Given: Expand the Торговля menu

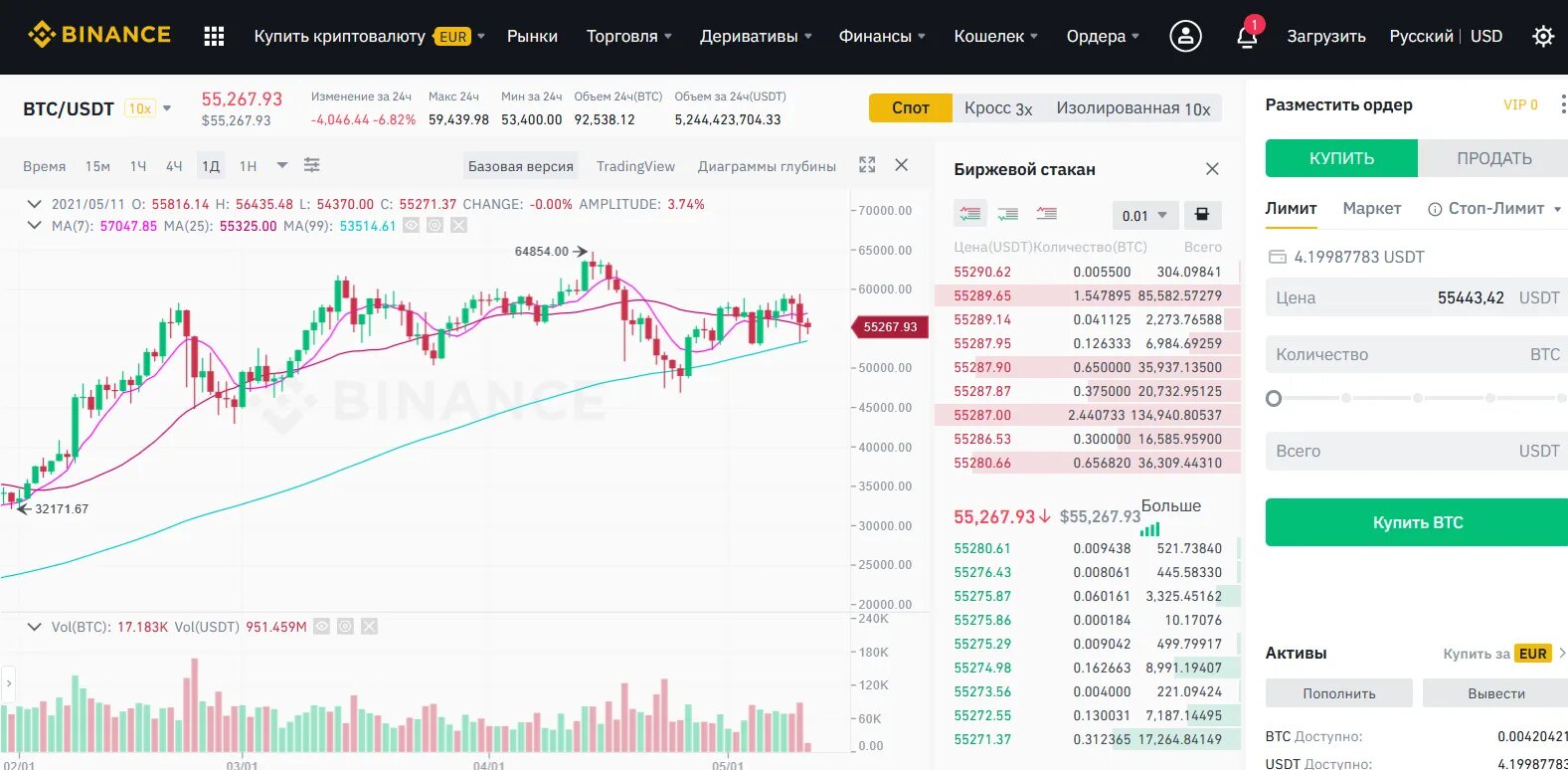Looking at the screenshot, I should [x=628, y=37].
